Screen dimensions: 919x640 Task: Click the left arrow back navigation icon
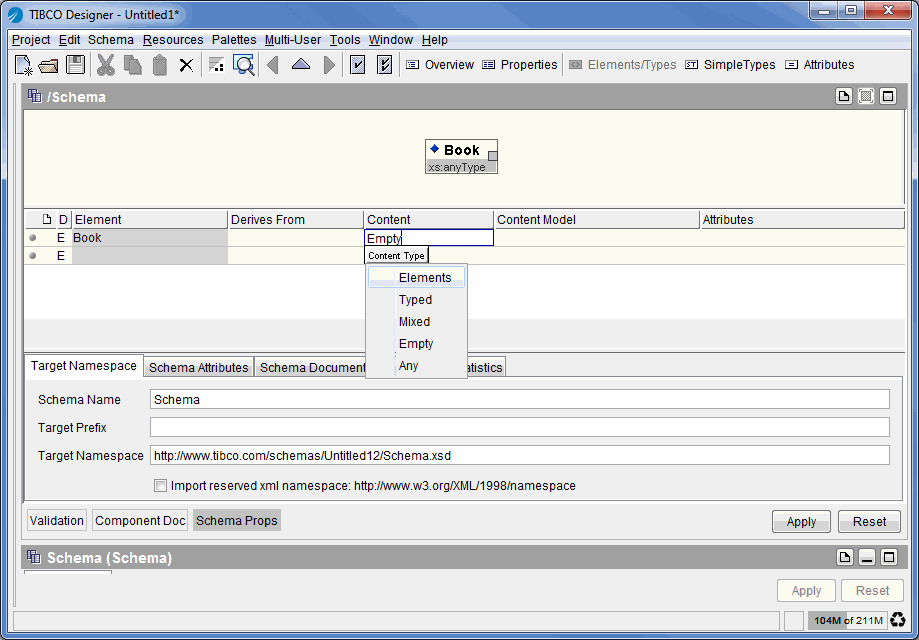(x=272, y=65)
